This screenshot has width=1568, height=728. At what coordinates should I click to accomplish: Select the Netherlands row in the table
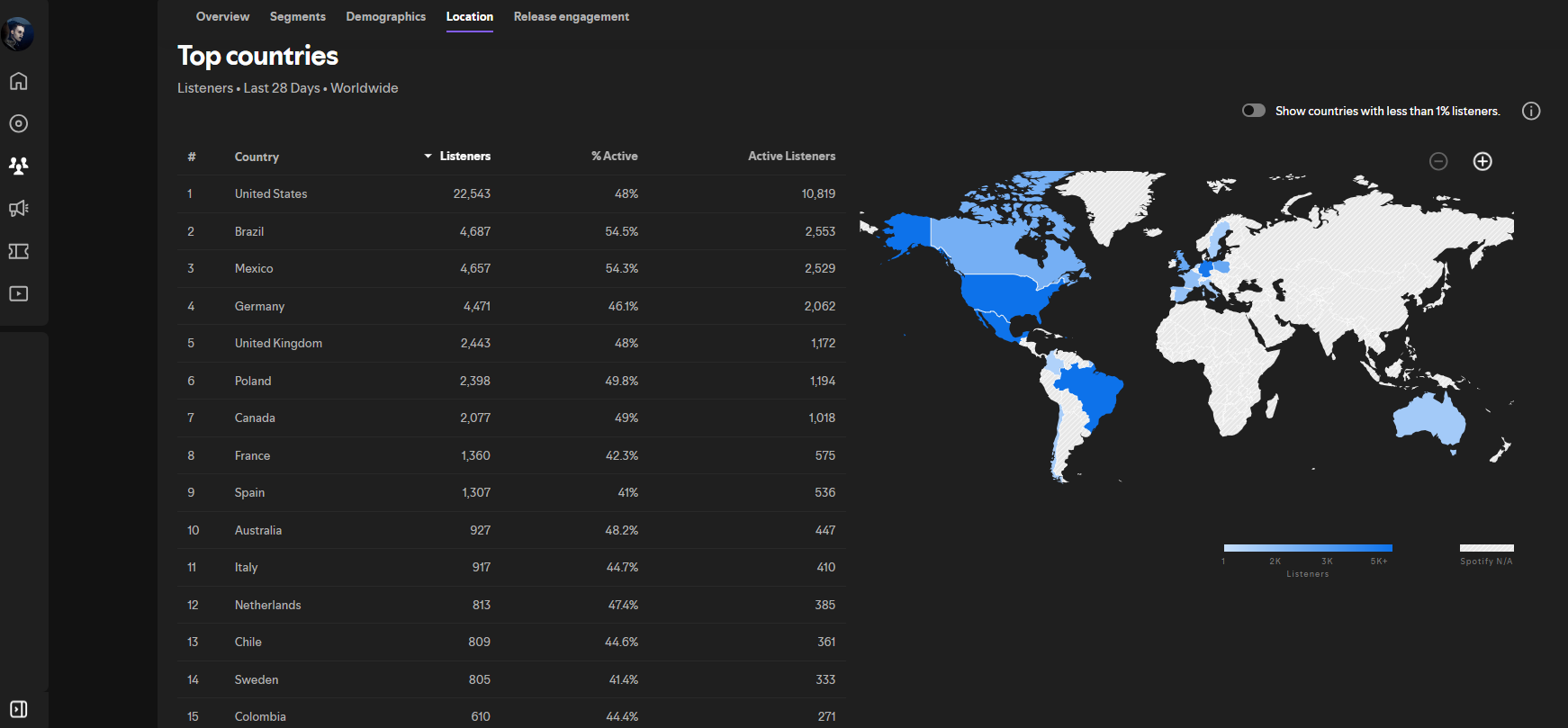[x=511, y=605]
